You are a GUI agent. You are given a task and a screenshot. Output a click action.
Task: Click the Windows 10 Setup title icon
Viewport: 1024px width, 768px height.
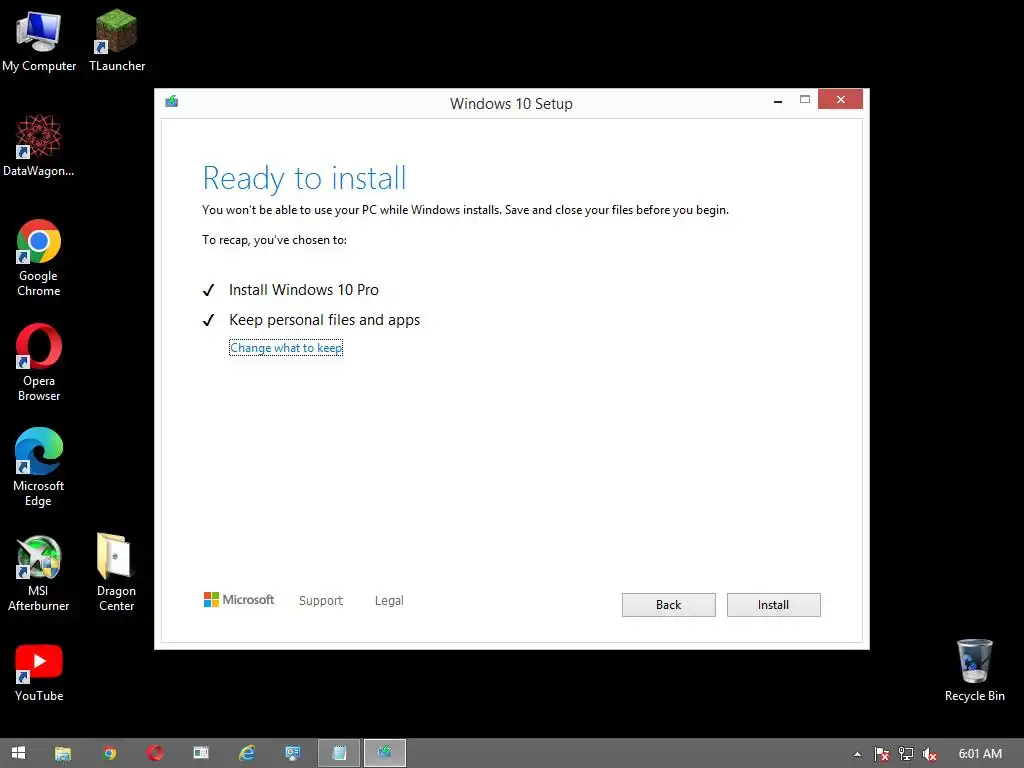pyautogui.click(x=172, y=101)
